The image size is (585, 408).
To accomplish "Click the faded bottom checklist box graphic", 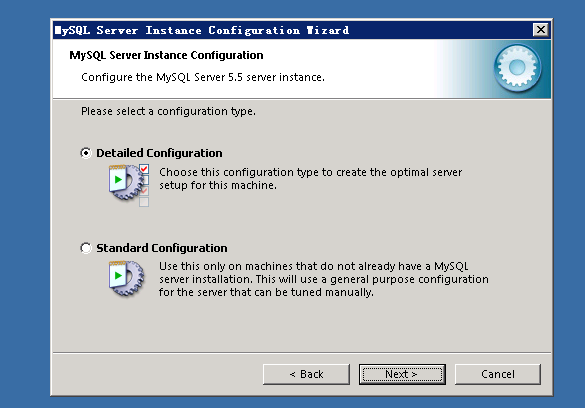I will click(x=144, y=202).
